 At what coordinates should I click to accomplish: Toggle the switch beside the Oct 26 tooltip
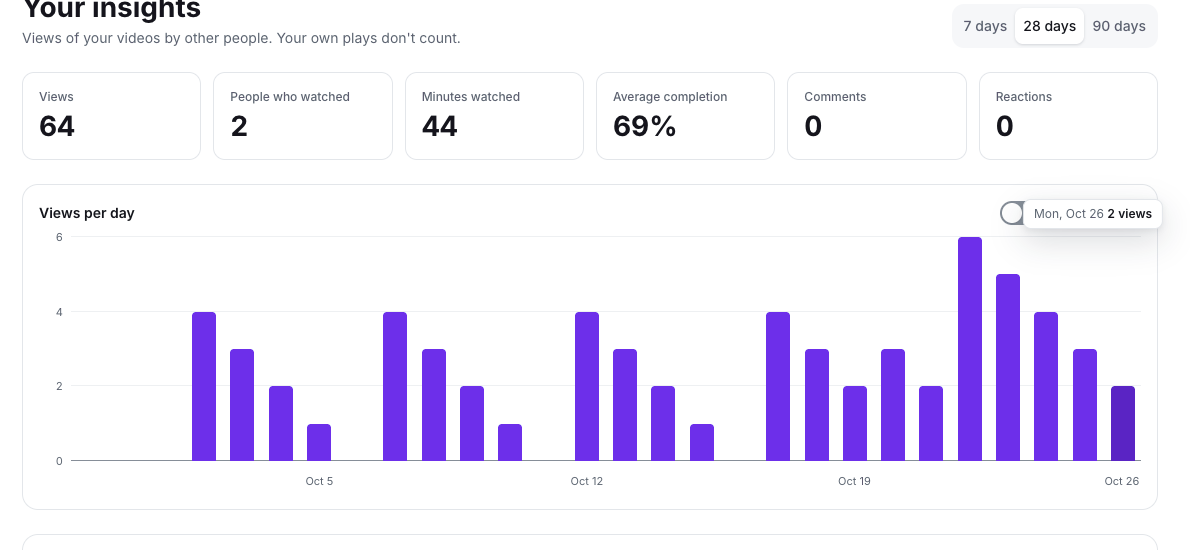(x=1012, y=213)
